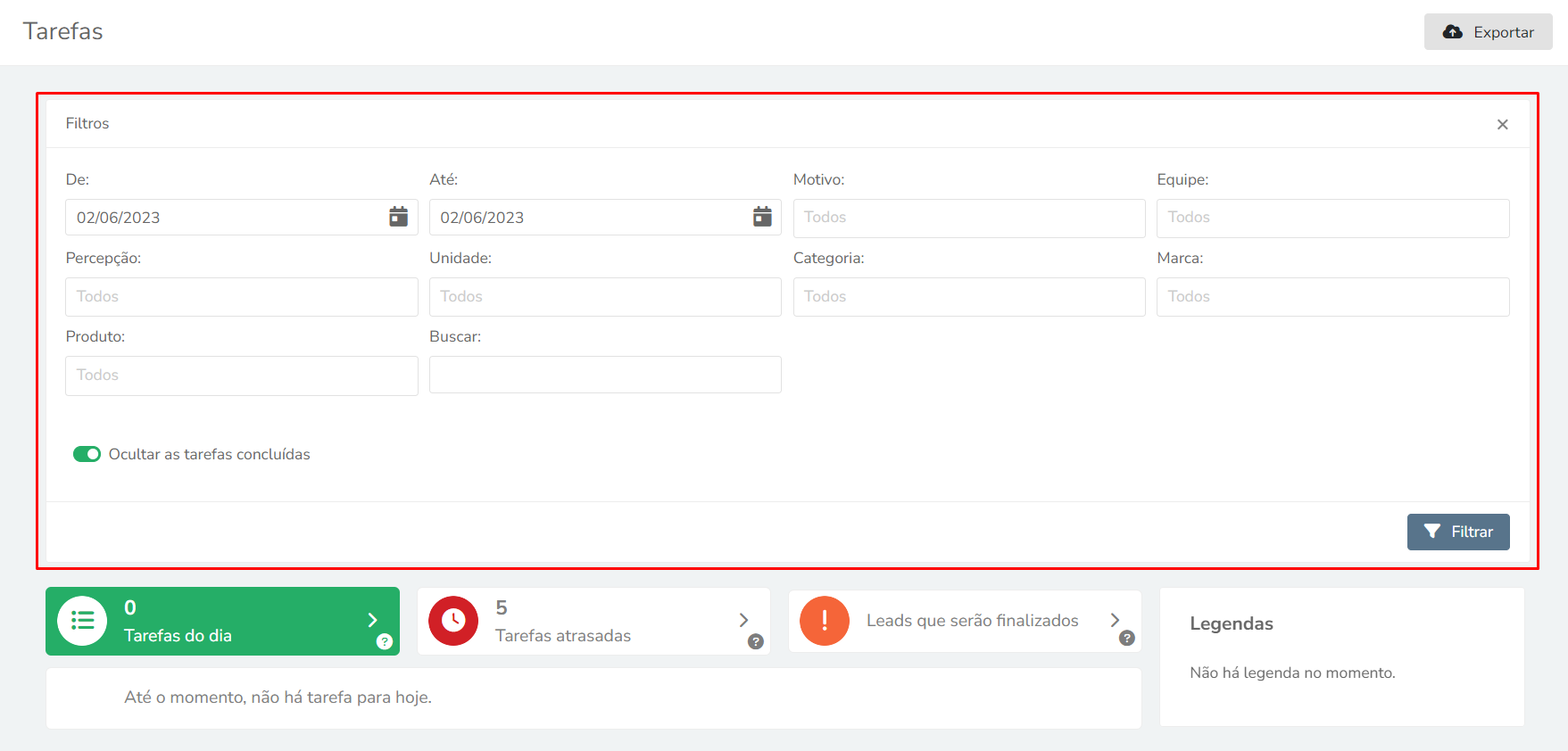Expand the Leads que serão finalizados chevron
Image resolution: width=1568 pixels, height=751 pixels.
point(1115,620)
